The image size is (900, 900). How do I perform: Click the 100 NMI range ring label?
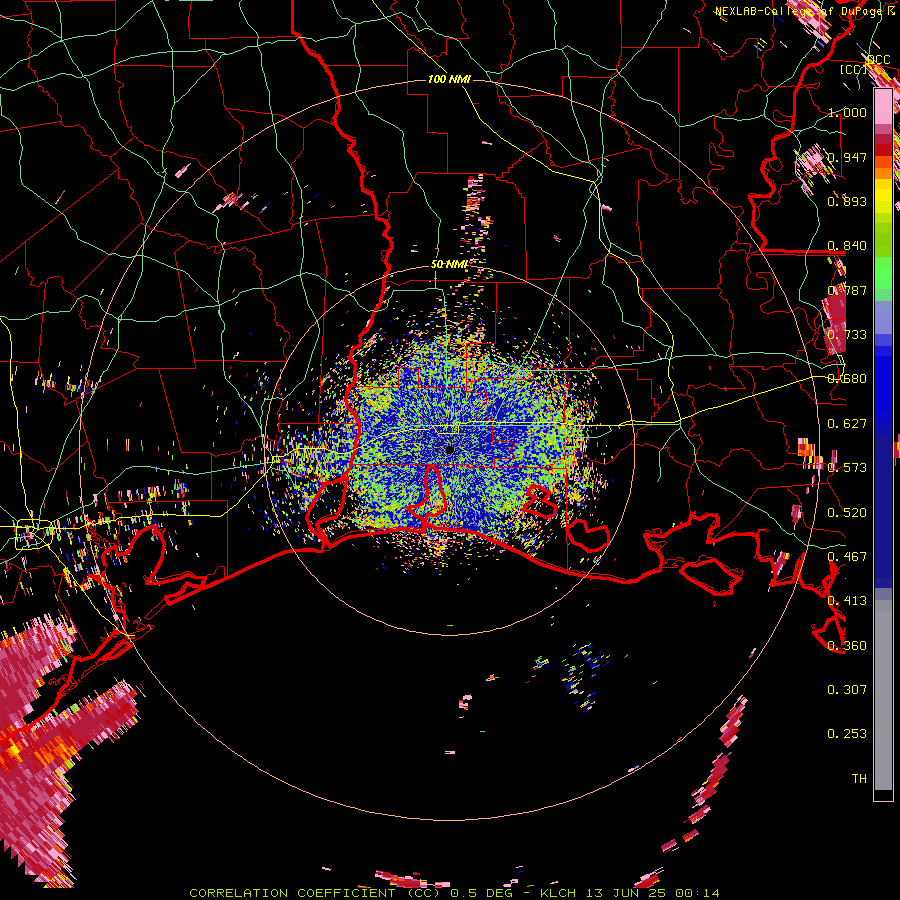click(x=449, y=79)
